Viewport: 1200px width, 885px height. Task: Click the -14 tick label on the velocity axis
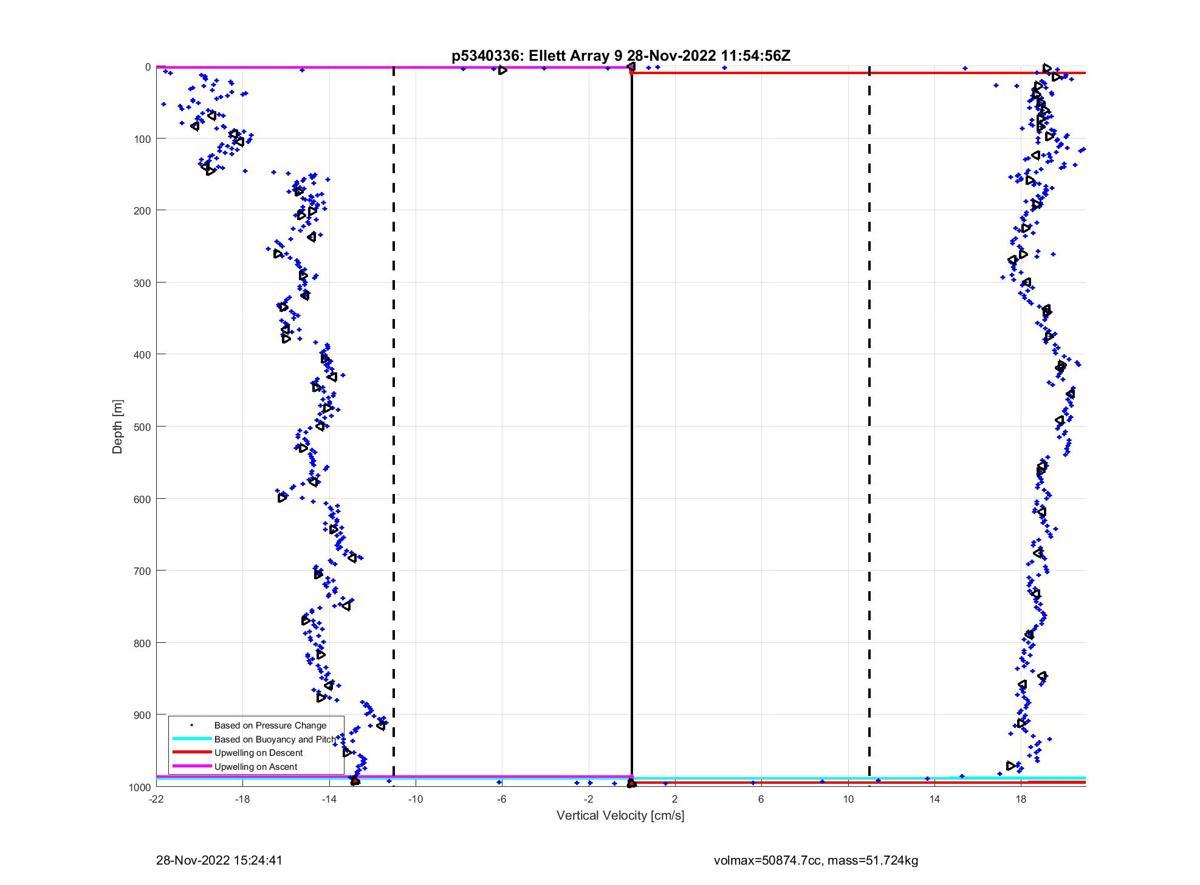click(329, 799)
